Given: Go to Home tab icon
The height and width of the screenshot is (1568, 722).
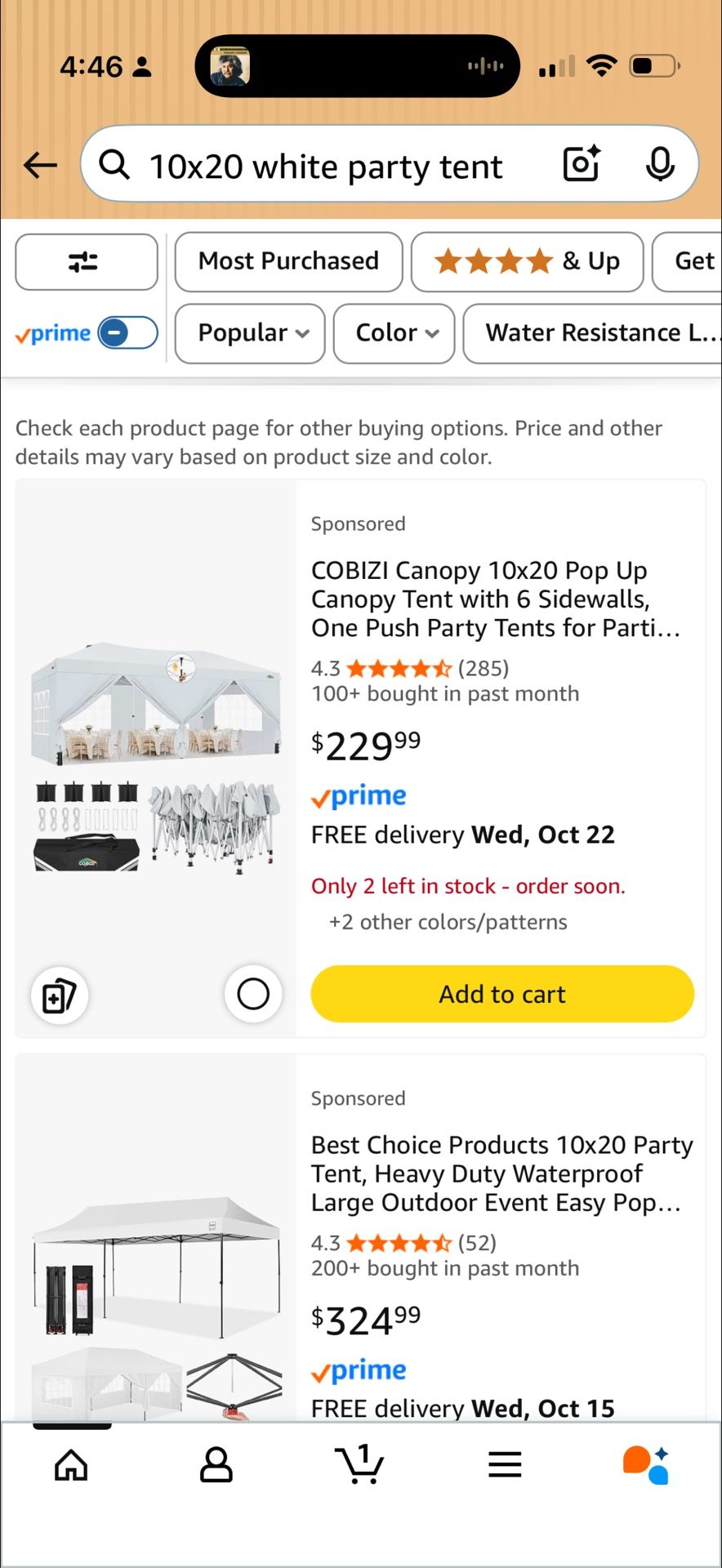Looking at the screenshot, I should pos(71,1465).
